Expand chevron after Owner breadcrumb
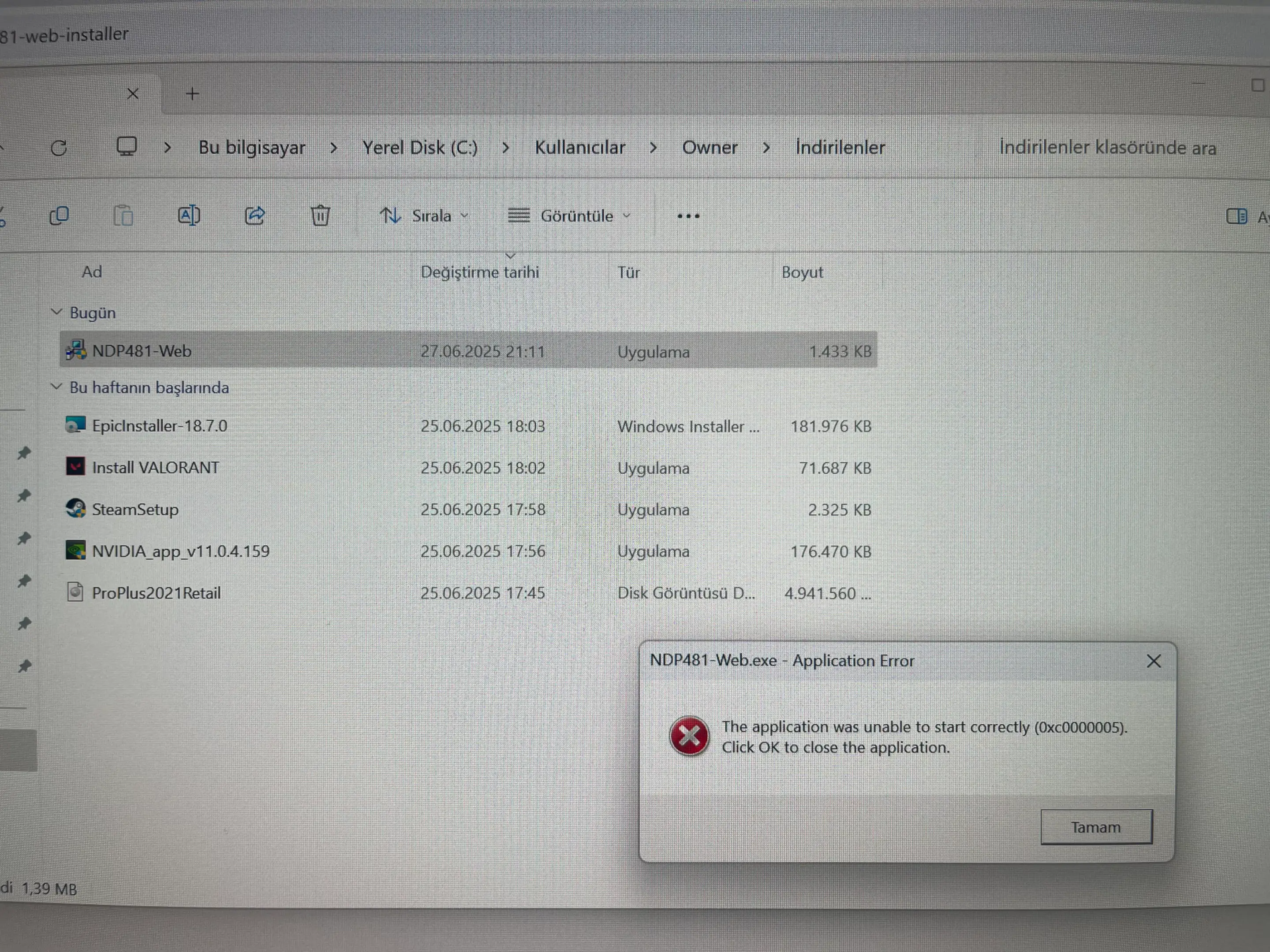 [766, 148]
